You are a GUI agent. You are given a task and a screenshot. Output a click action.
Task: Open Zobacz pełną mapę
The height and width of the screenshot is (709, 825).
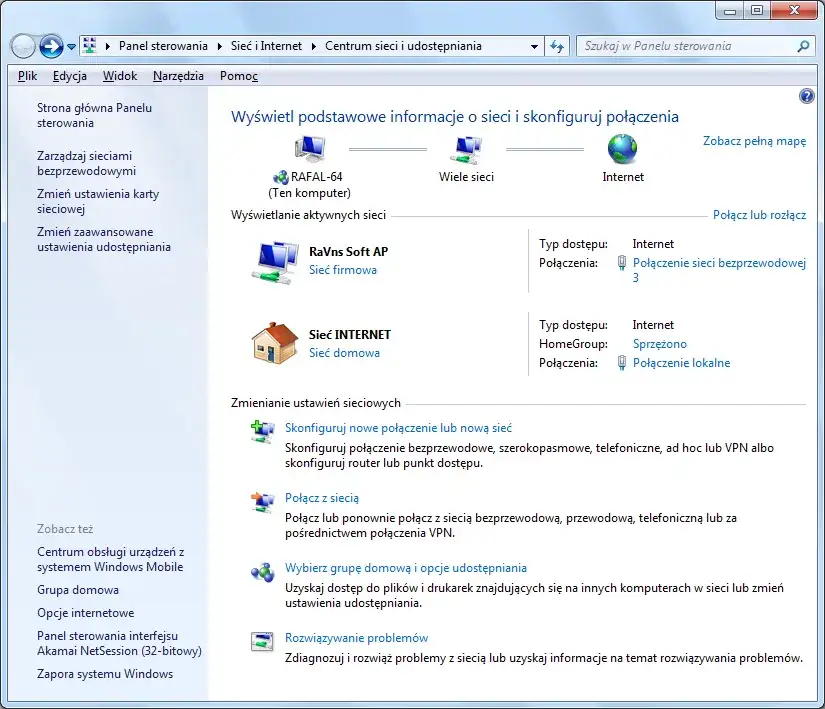pyautogui.click(x=757, y=141)
